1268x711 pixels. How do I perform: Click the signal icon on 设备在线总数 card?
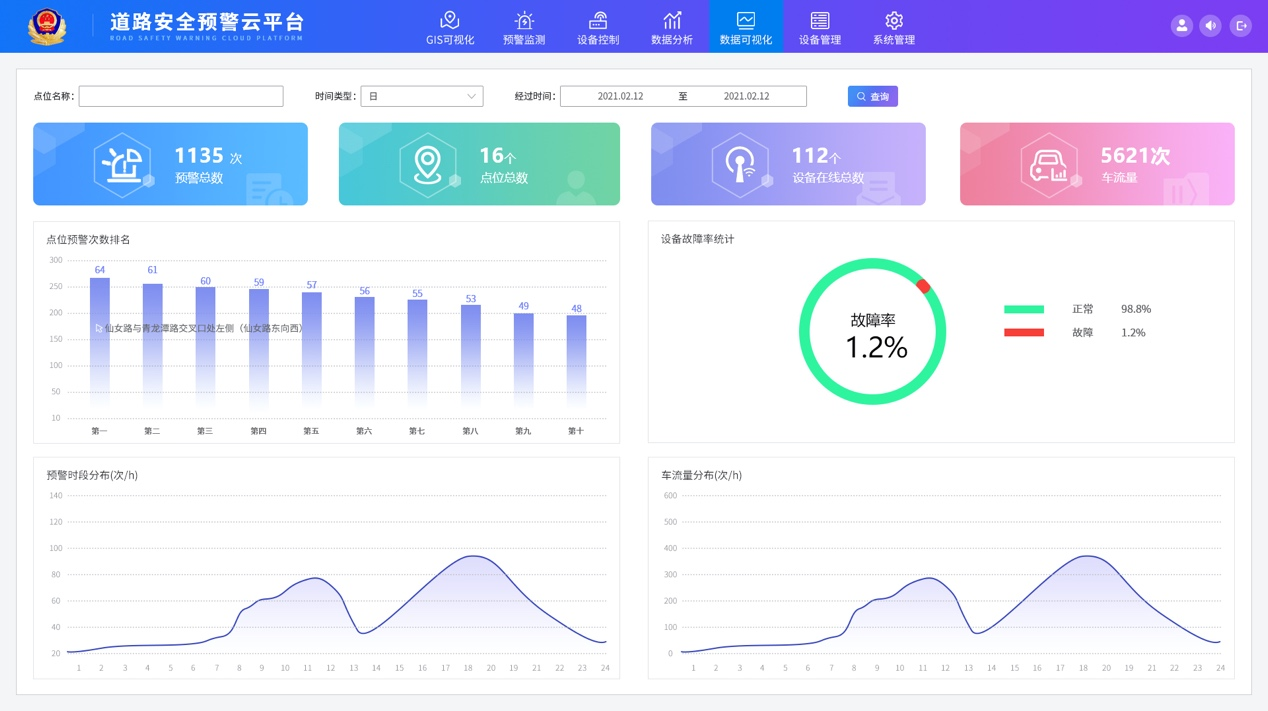point(740,165)
